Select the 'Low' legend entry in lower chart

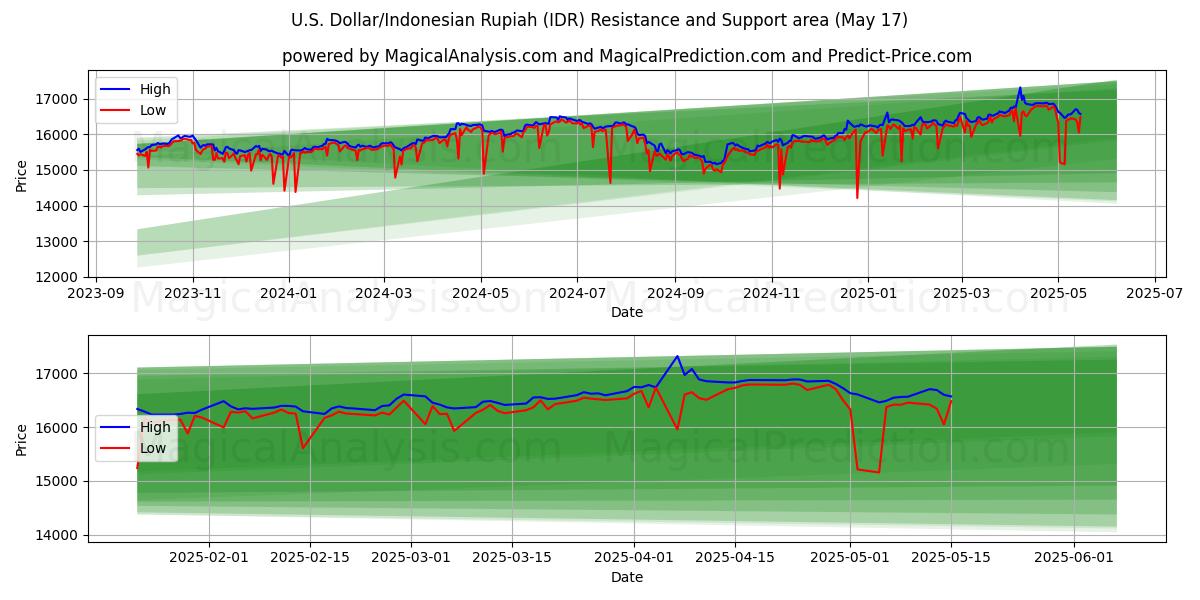(153, 449)
